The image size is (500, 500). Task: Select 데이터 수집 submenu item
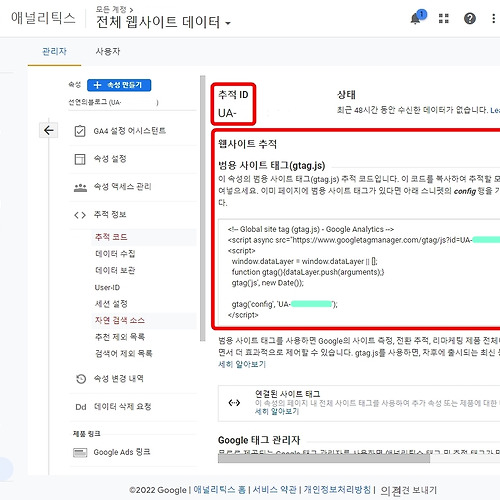(x=115, y=254)
